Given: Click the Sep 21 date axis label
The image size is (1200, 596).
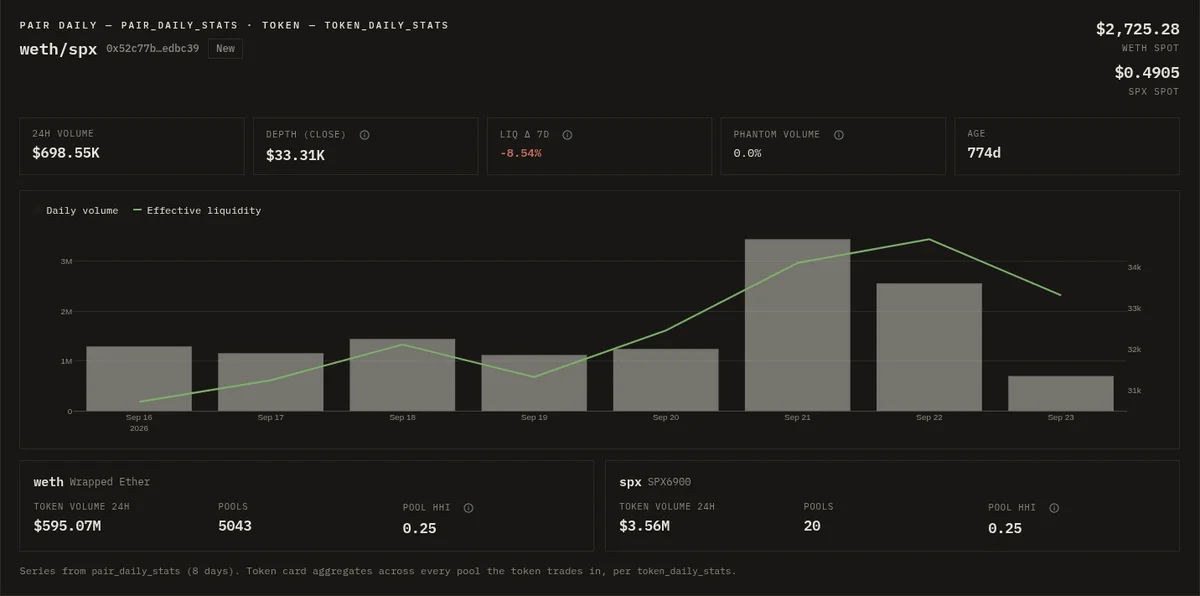Looking at the screenshot, I should (x=797, y=417).
